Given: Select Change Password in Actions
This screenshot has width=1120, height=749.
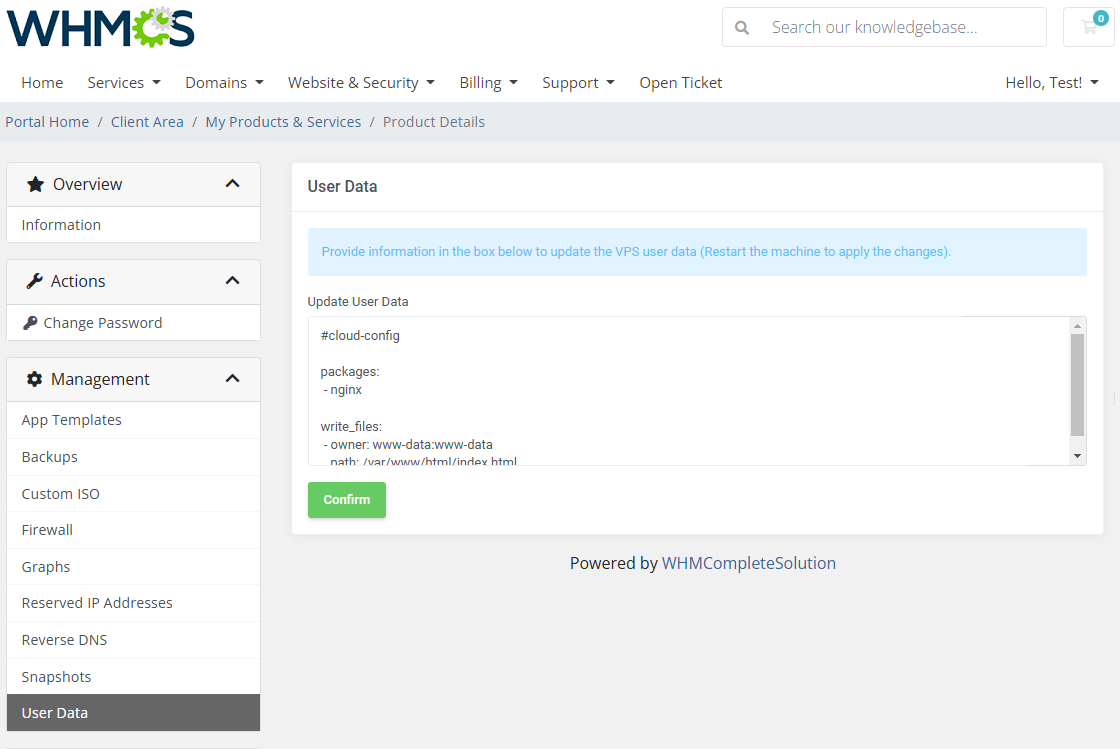Looking at the screenshot, I should coord(134,323).
